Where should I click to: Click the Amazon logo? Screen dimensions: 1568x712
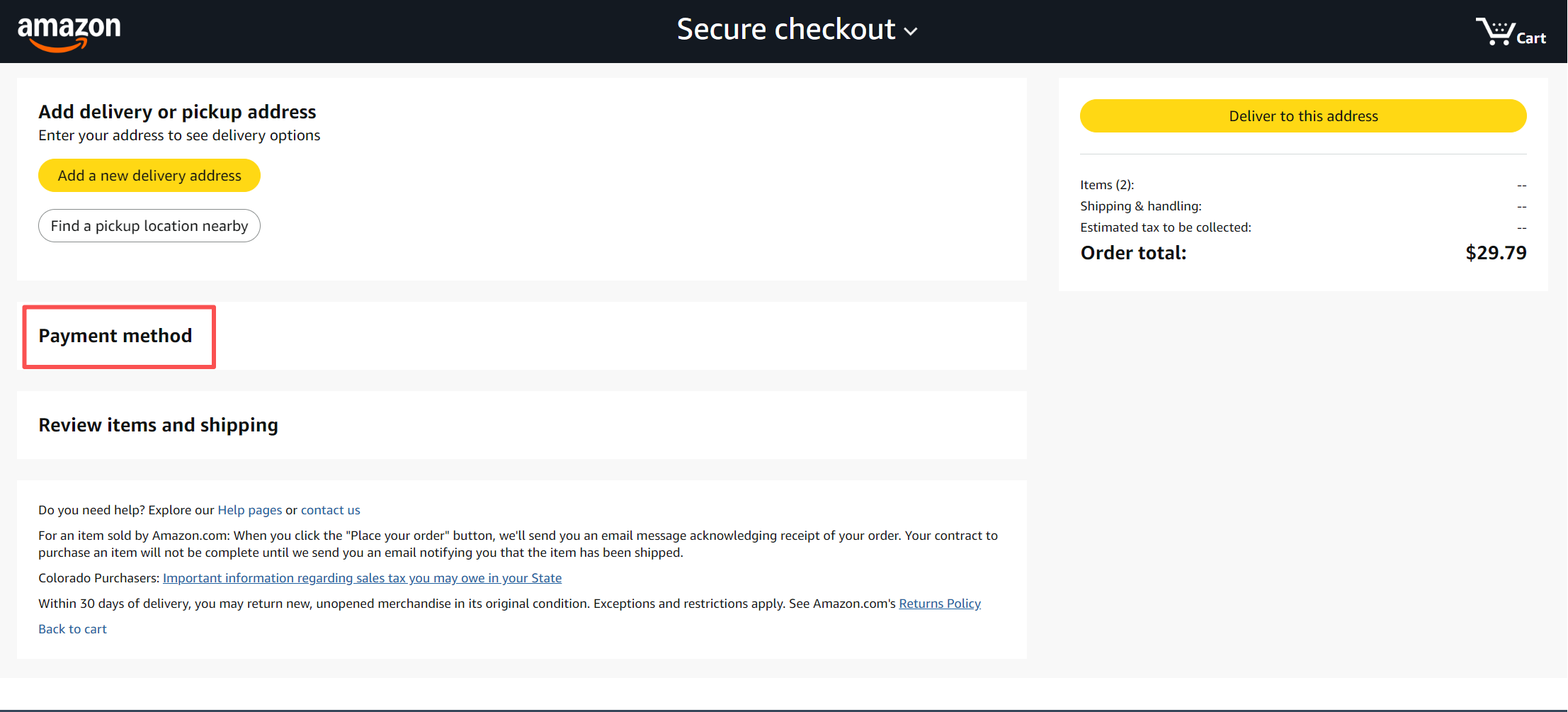click(69, 33)
